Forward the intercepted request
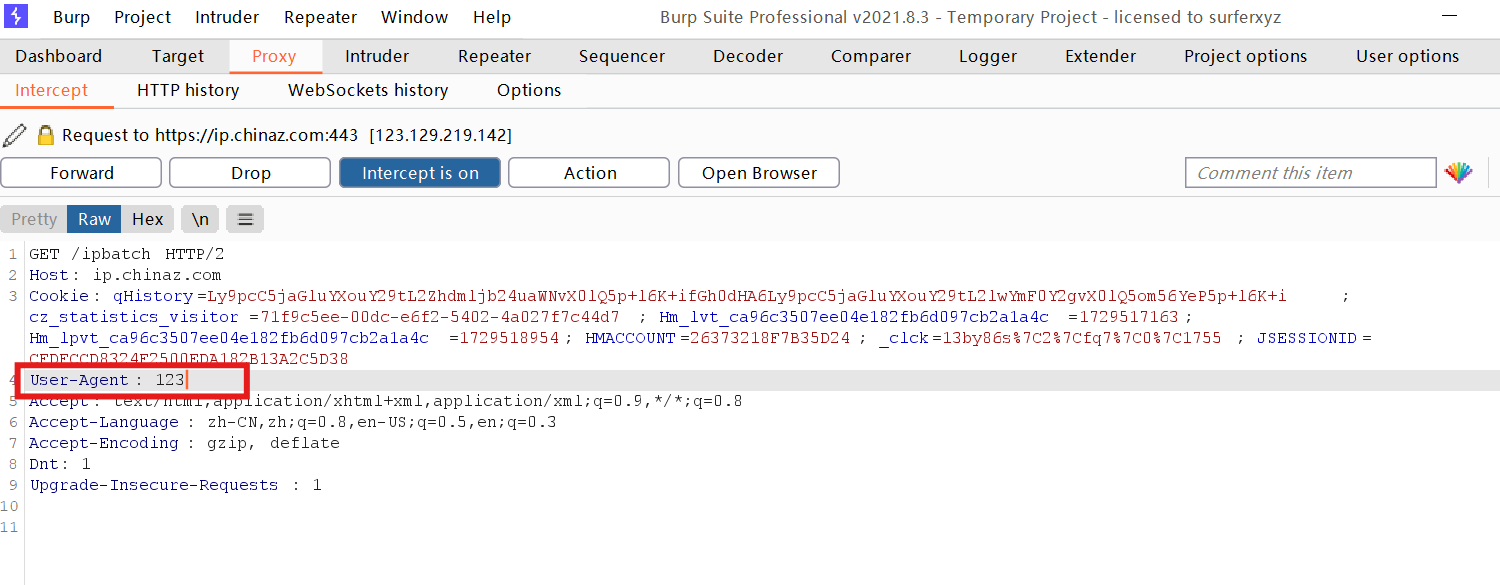1500x585 pixels. (x=82, y=173)
